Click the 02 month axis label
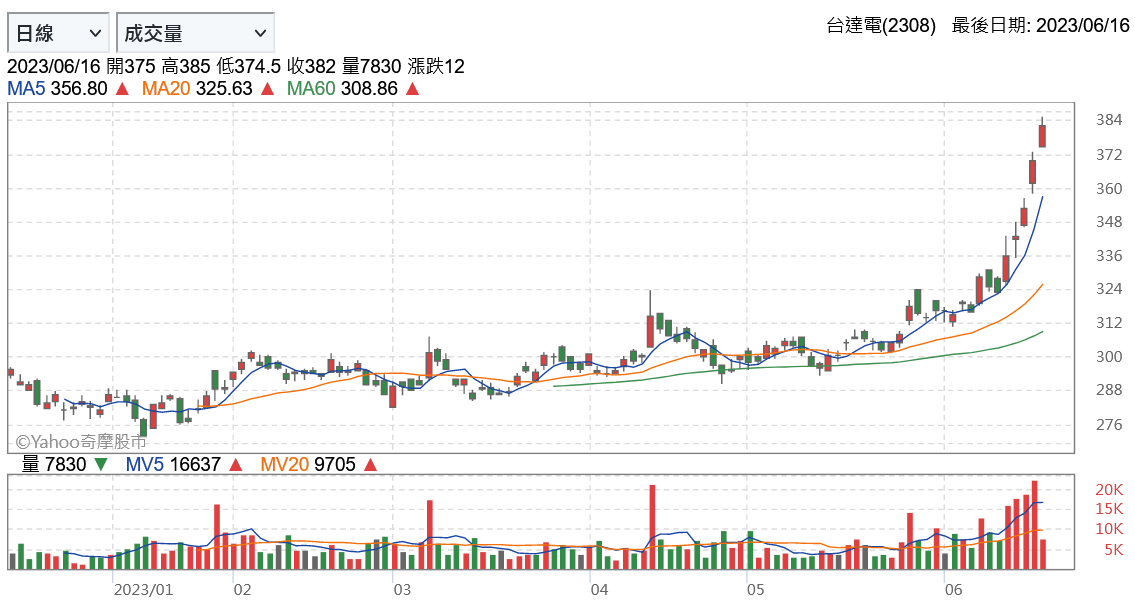The height and width of the screenshot is (611, 1135). tap(242, 590)
